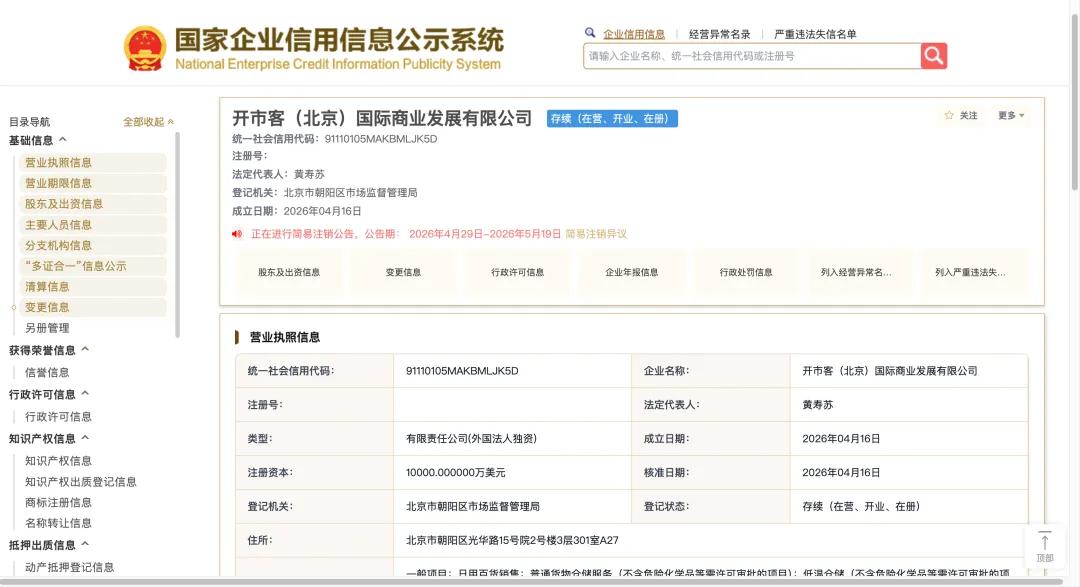This screenshot has width=1080, height=587.
Task: Select the 企业信用信息 search tab
Action: pyautogui.click(x=634, y=34)
